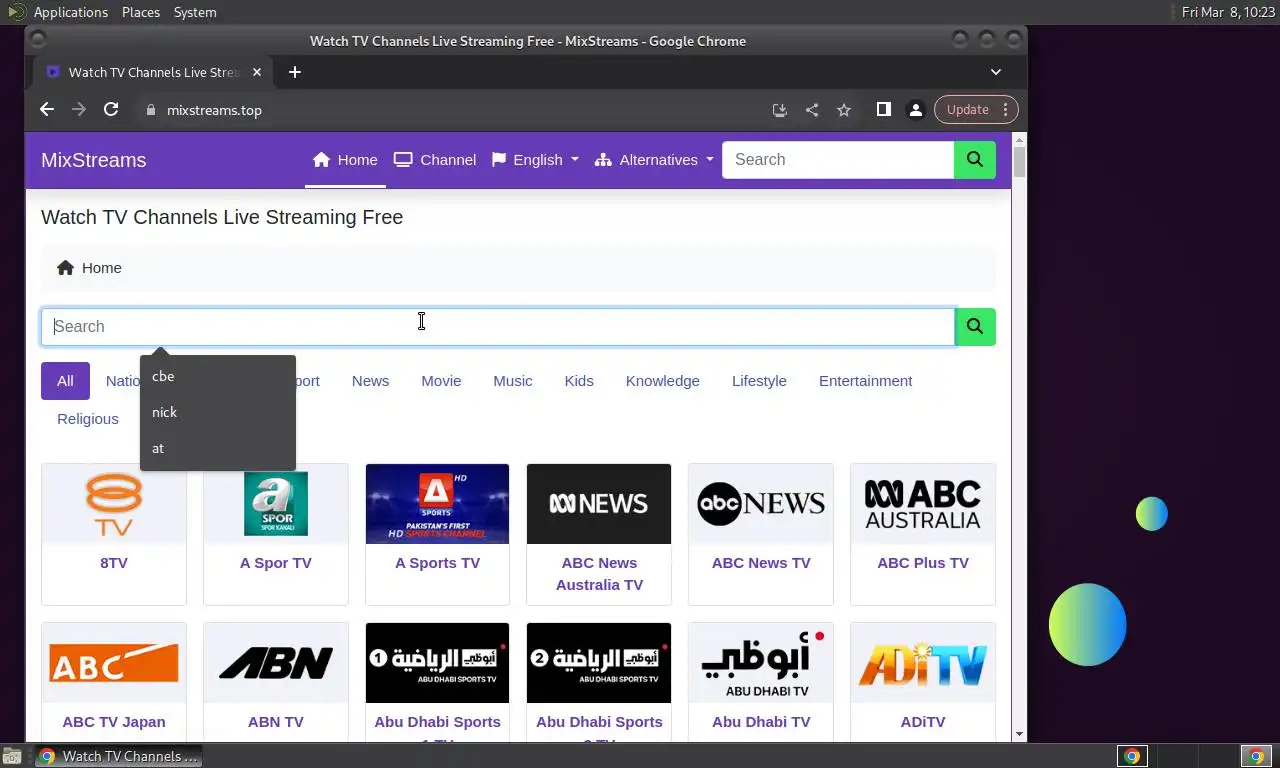Click the page vertical scrollbar thumb
The height and width of the screenshot is (768, 1280).
click(1019, 163)
